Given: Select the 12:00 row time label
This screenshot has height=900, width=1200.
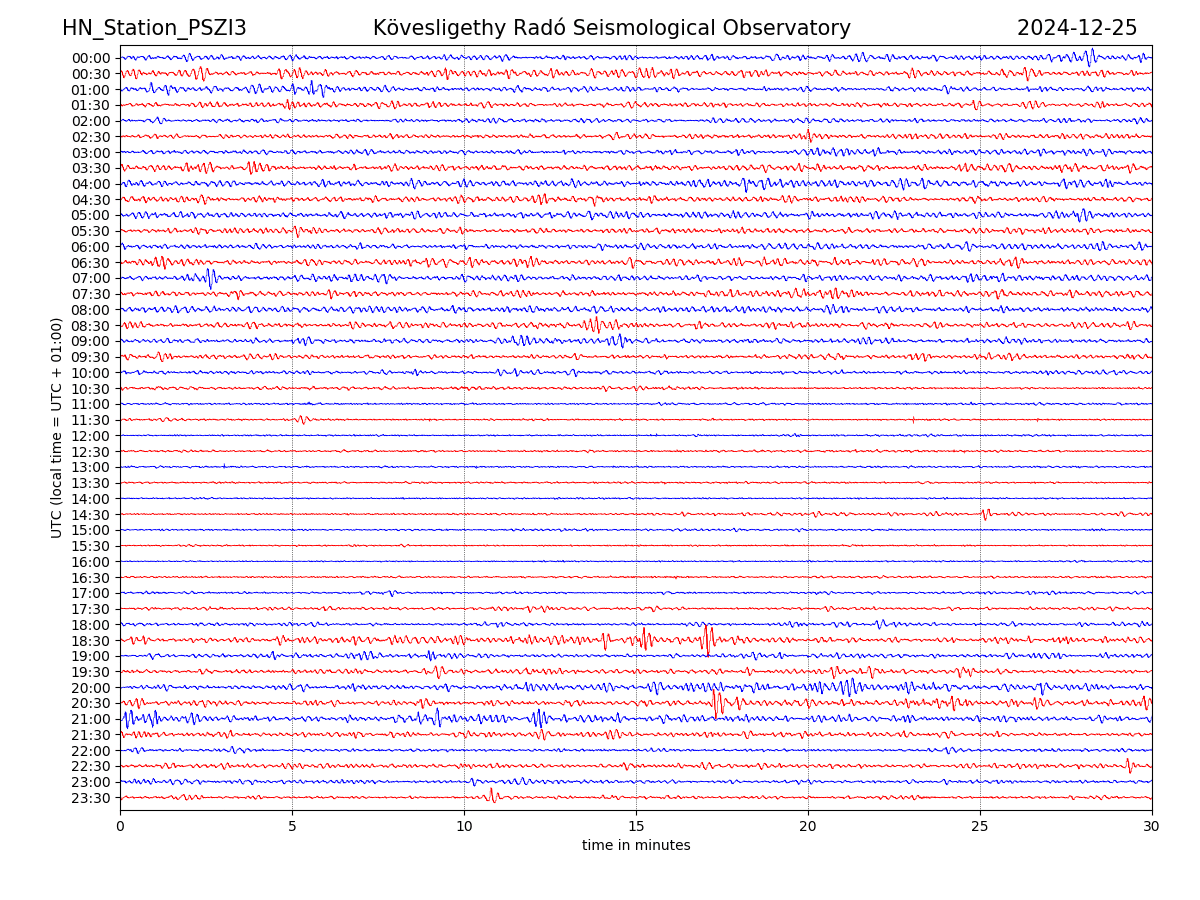Looking at the screenshot, I should tap(90, 436).
